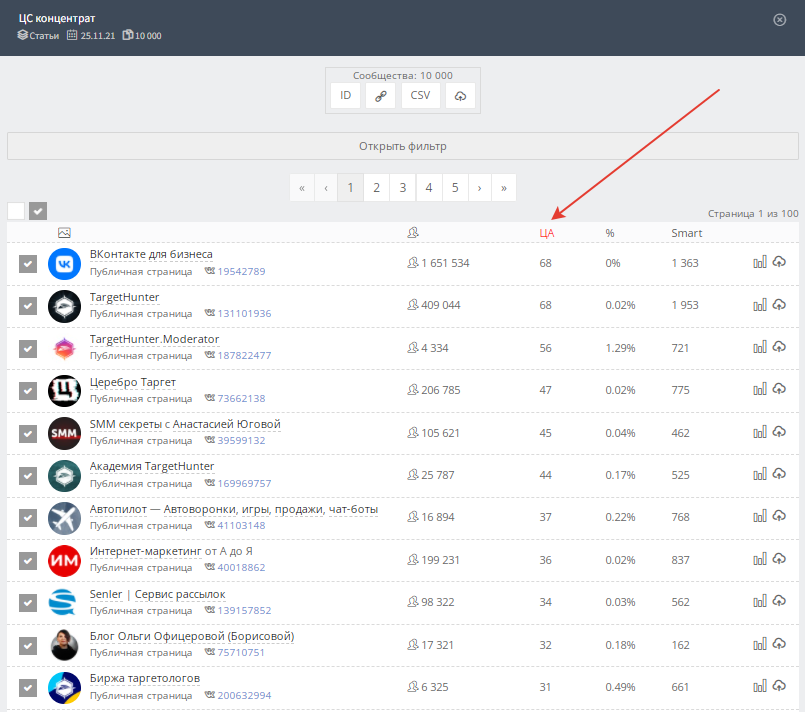805x712 pixels.
Task: Open community link 19542789
Action: 241,271
